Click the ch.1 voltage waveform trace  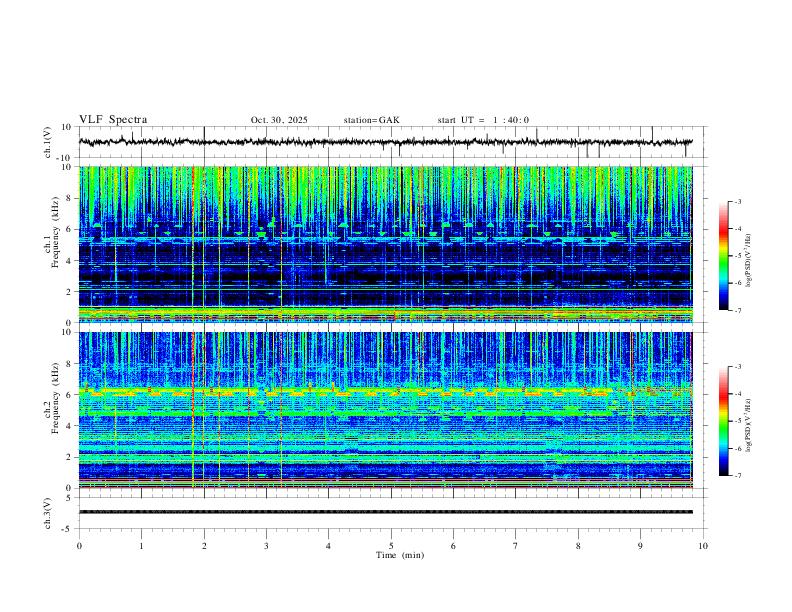tap(386, 142)
